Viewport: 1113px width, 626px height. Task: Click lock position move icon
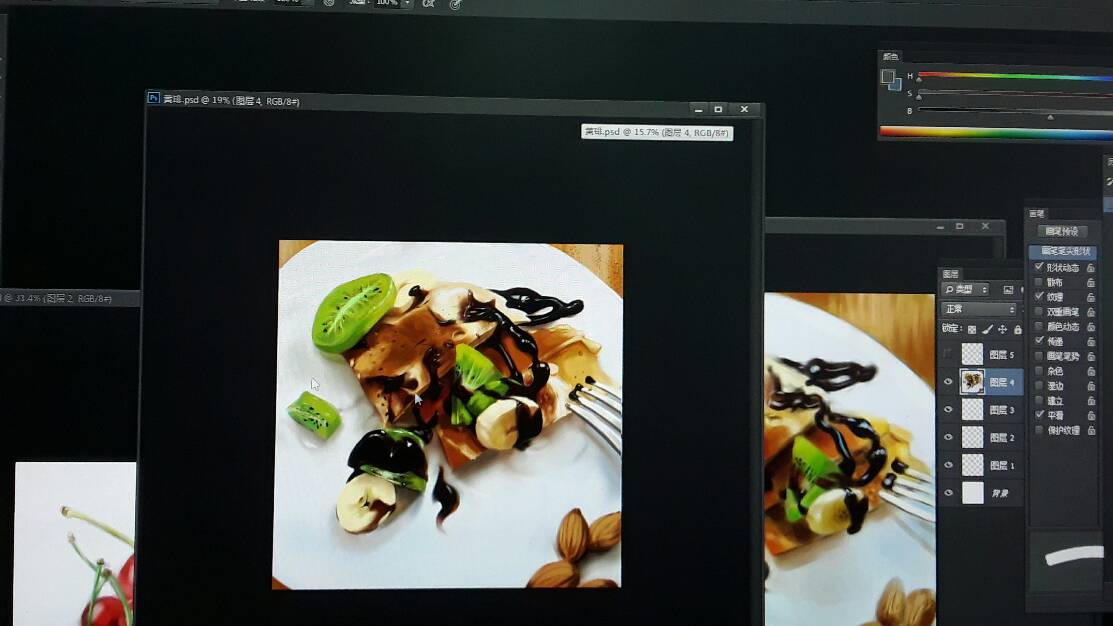1002,329
